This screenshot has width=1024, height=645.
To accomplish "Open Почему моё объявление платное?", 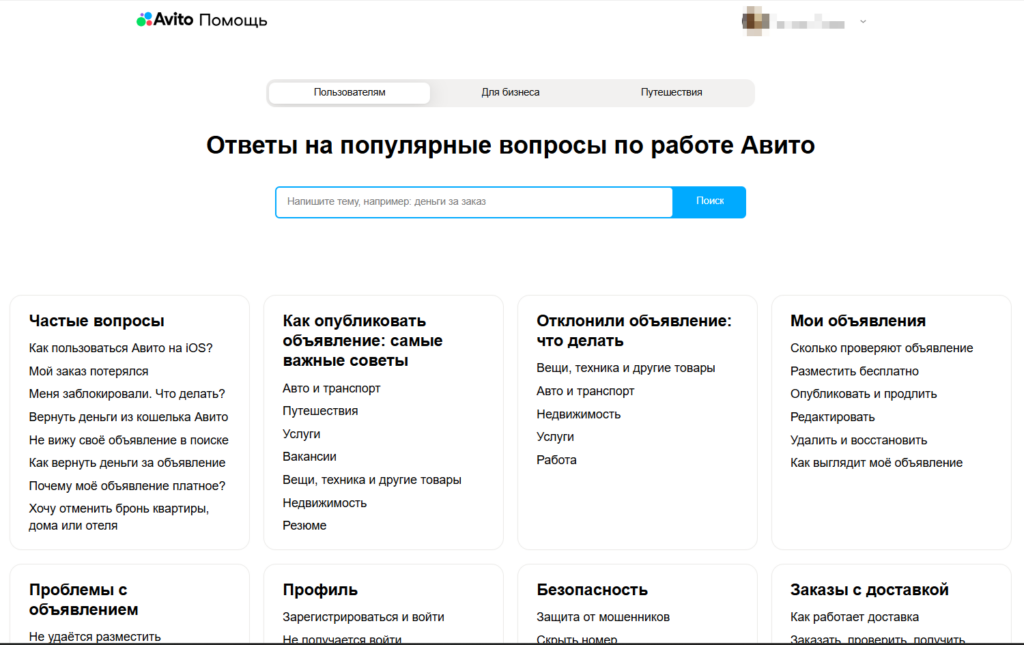I will pos(127,486).
